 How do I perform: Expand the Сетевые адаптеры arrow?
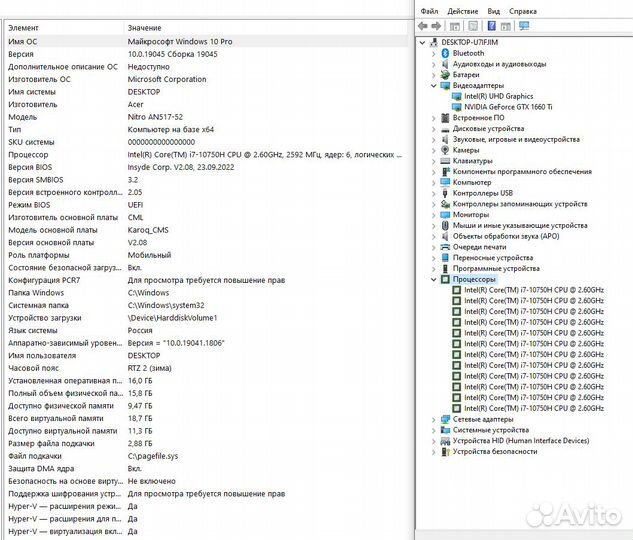point(434,420)
